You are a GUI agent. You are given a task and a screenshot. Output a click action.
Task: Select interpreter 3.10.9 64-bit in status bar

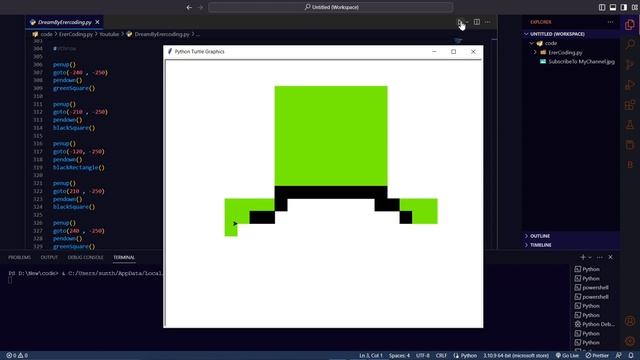pos(516,356)
